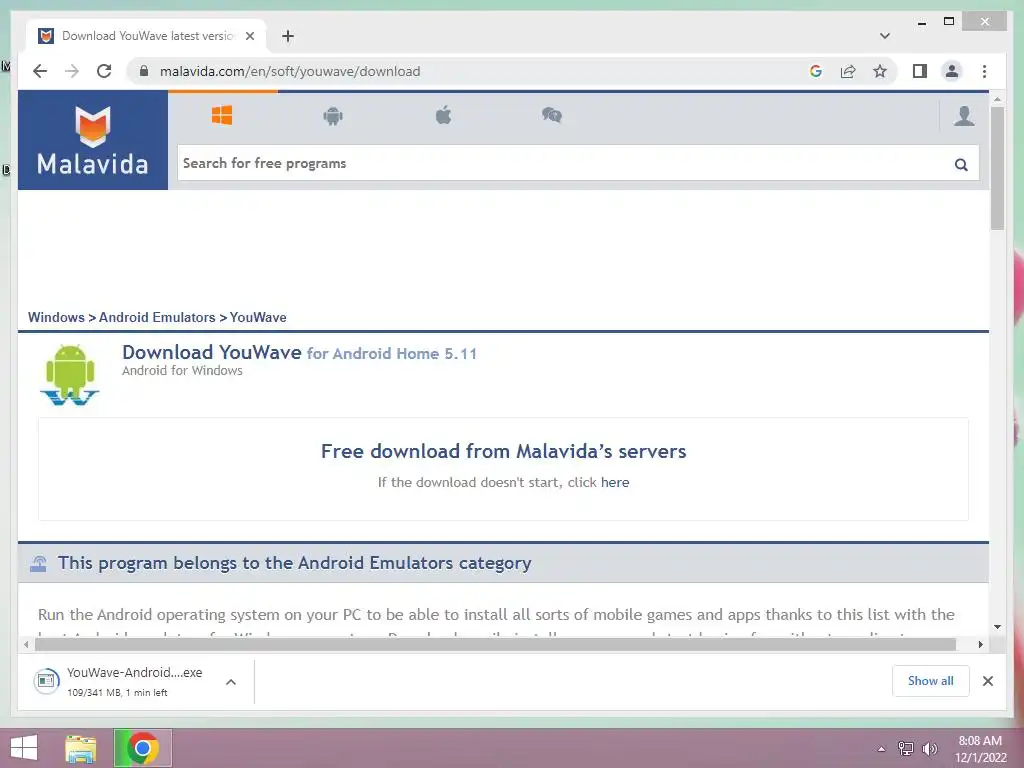The width and height of the screenshot is (1024, 768).
Task: Click the horizontal scroll right arrow
Action: pos(980,645)
